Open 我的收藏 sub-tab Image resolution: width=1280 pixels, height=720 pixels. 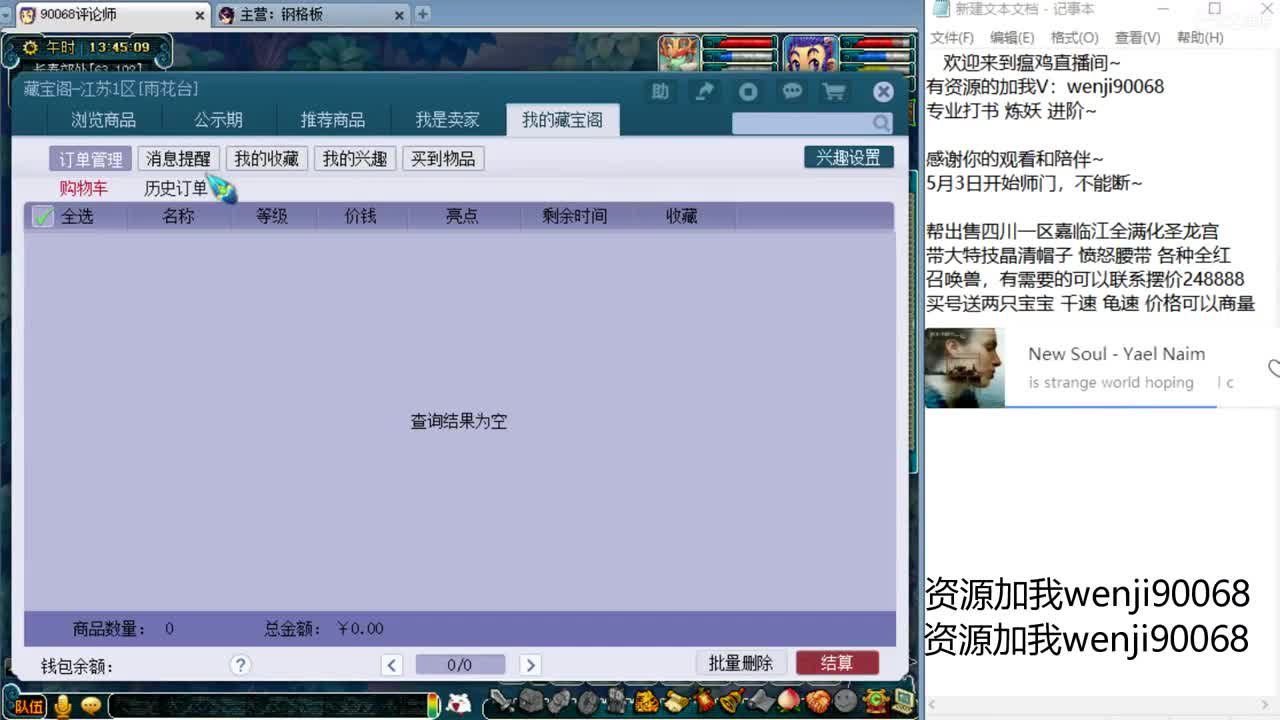click(267, 159)
